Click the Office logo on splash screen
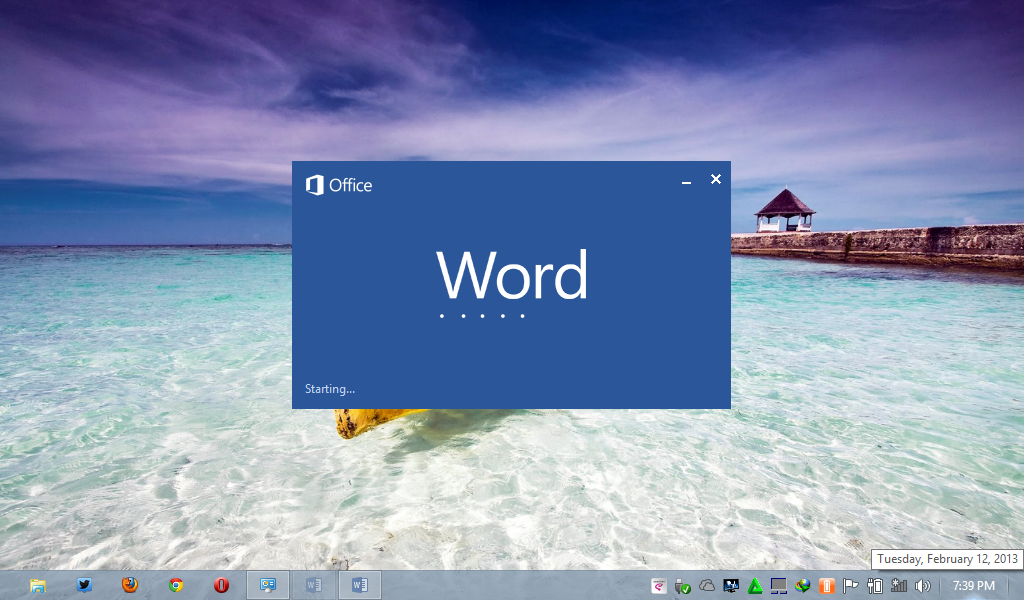The image size is (1024, 600). 339,185
